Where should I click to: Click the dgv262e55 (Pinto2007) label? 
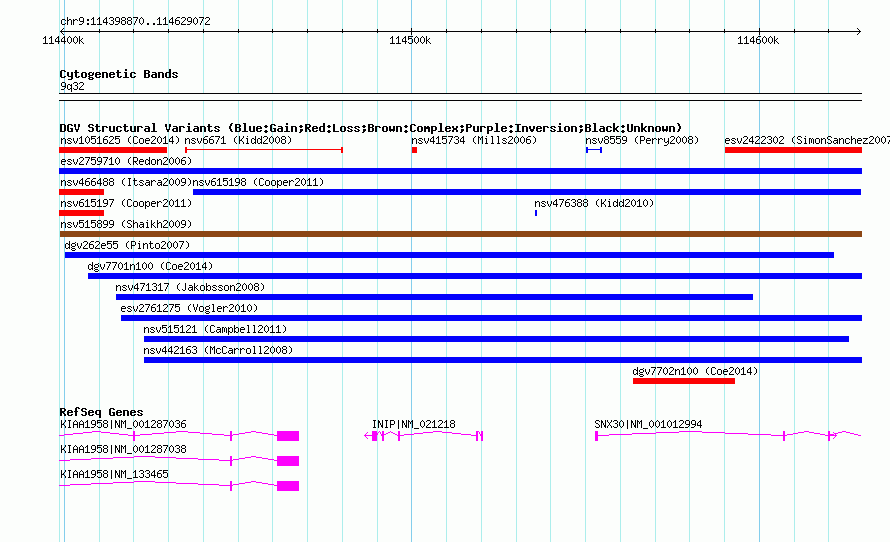(x=127, y=245)
